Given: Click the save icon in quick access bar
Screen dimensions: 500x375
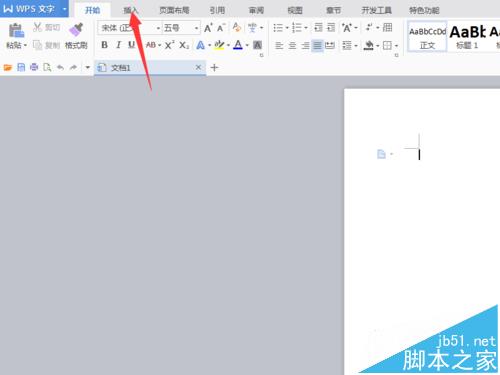Looking at the screenshot, I should 21,68.
